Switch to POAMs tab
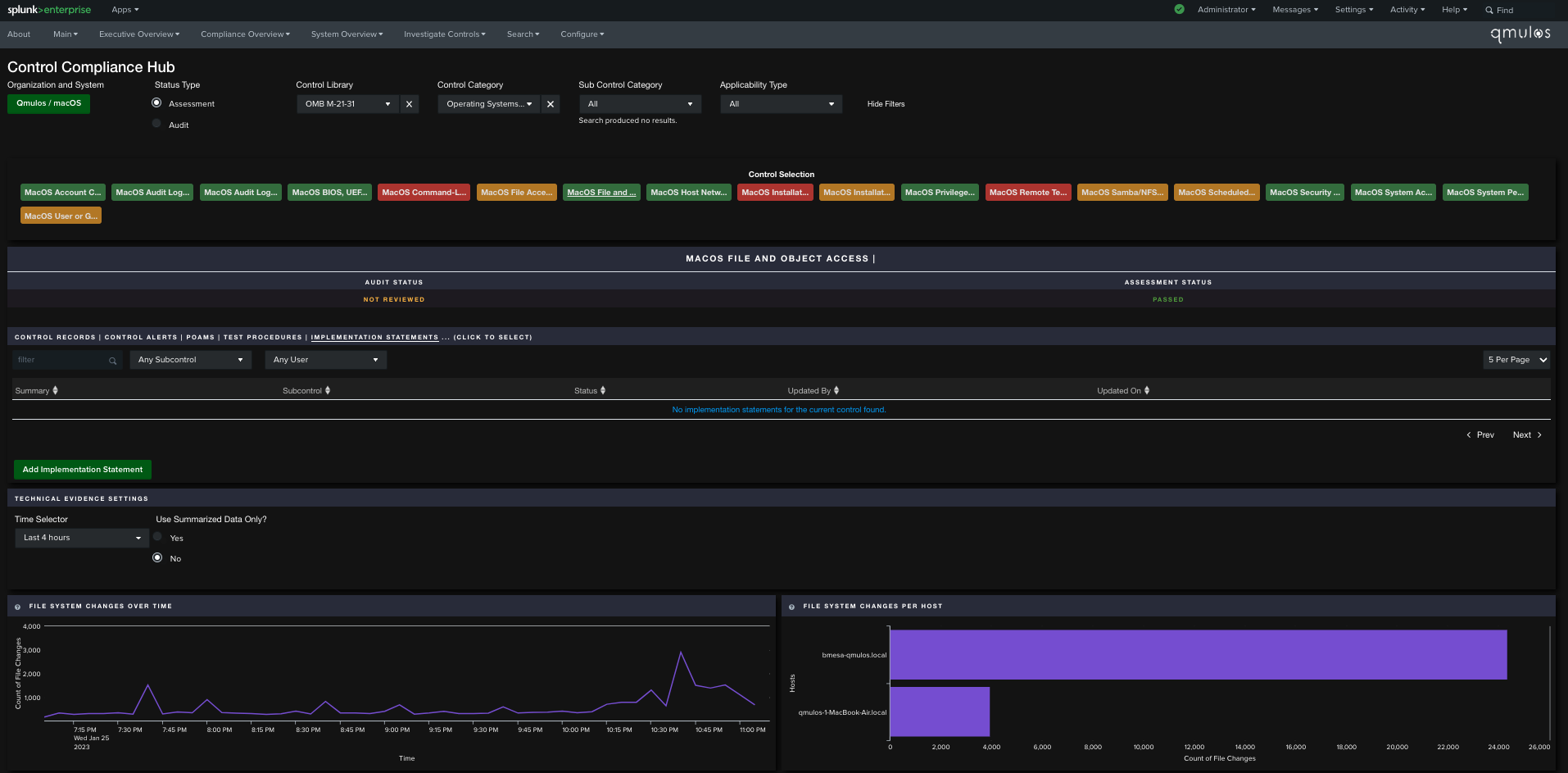Screen dimensions: 1568x773 pyautogui.click(x=201, y=338)
